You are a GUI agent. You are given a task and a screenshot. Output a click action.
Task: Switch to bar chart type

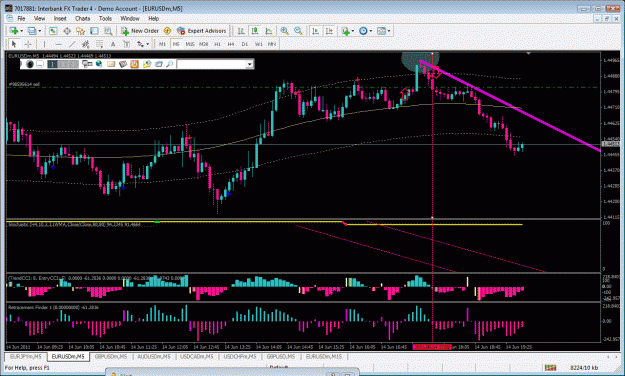coord(241,31)
